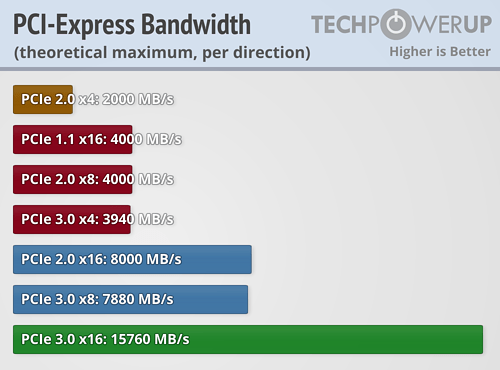Click the 2000 MB/s value label
Screen dimensions: 500x370
(x=138, y=99)
